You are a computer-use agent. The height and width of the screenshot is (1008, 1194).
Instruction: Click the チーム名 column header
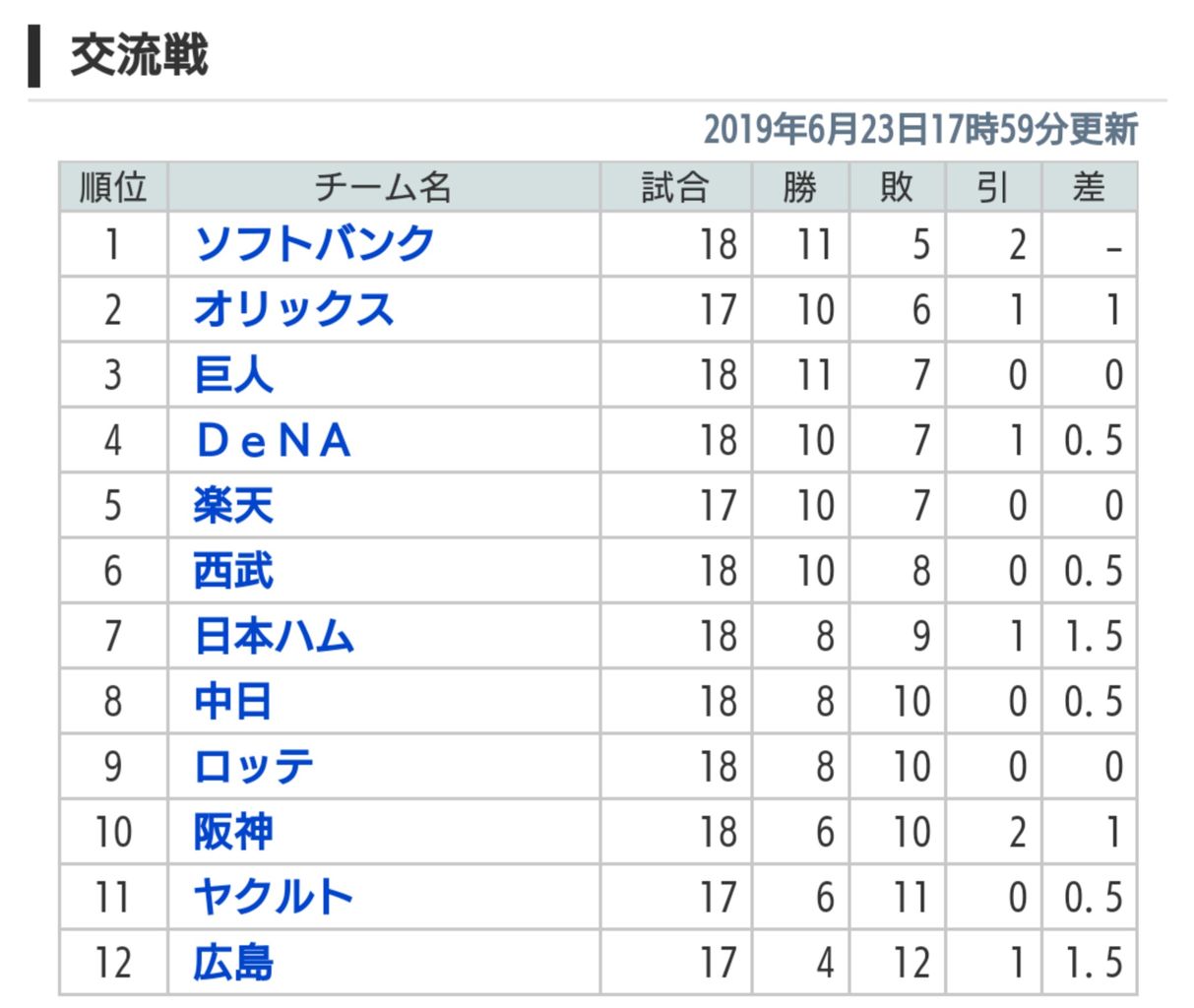point(383,186)
